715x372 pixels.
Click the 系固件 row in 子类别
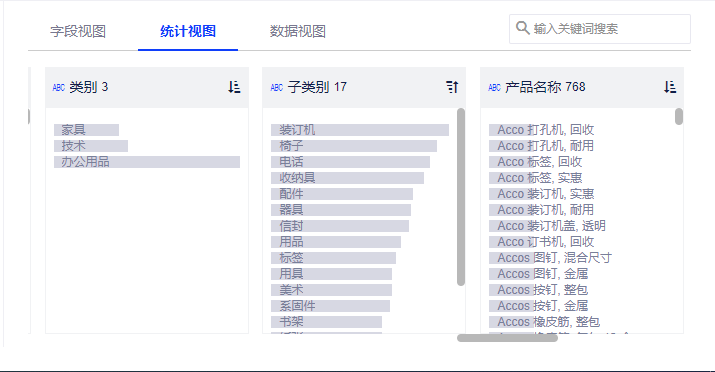coord(331,305)
